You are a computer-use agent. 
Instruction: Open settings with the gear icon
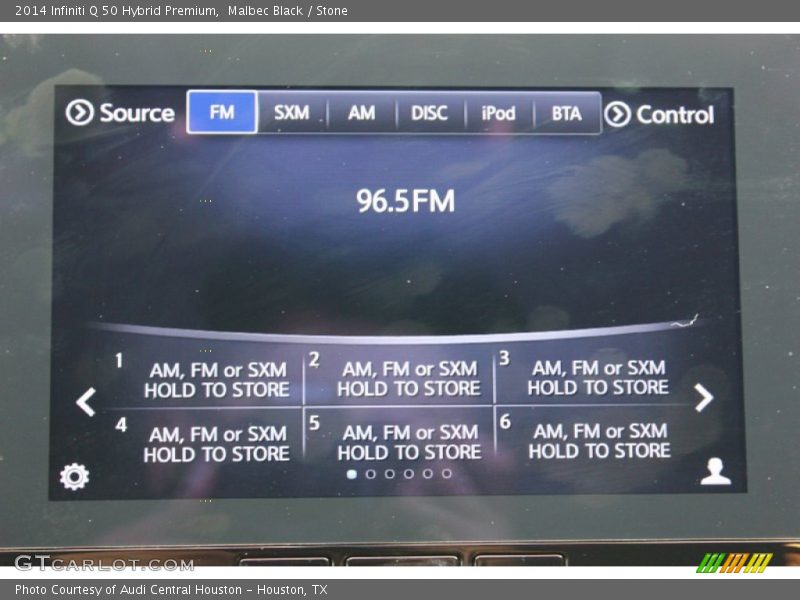click(x=74, y=476)
